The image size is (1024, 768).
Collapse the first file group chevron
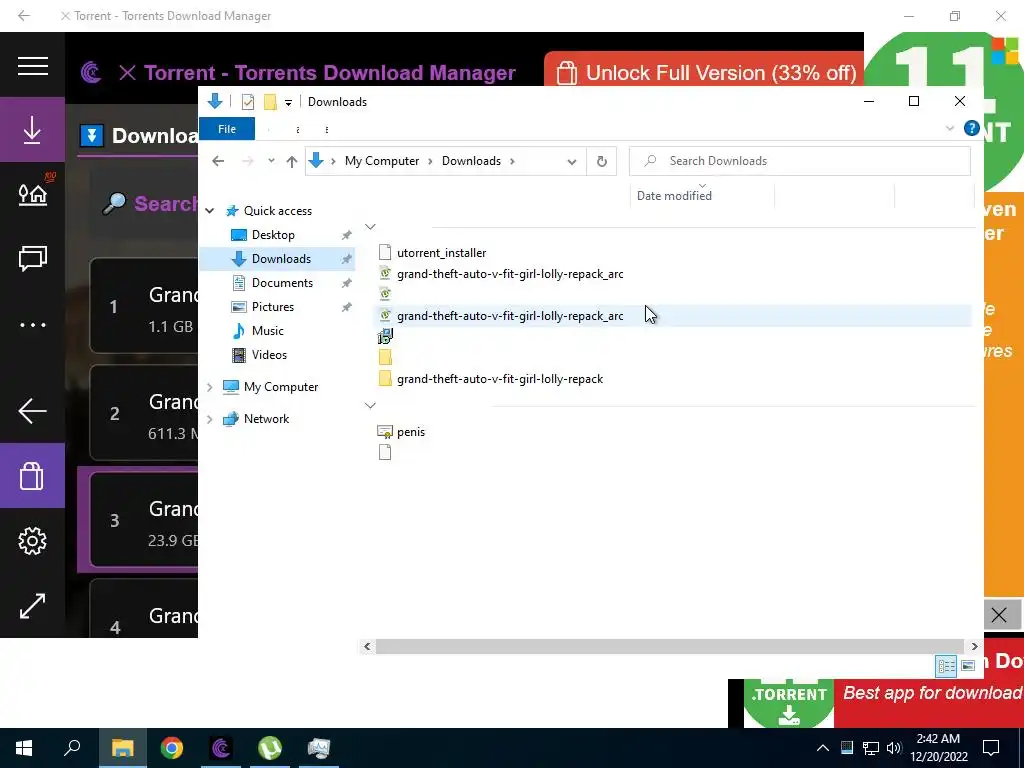(370, 227)
